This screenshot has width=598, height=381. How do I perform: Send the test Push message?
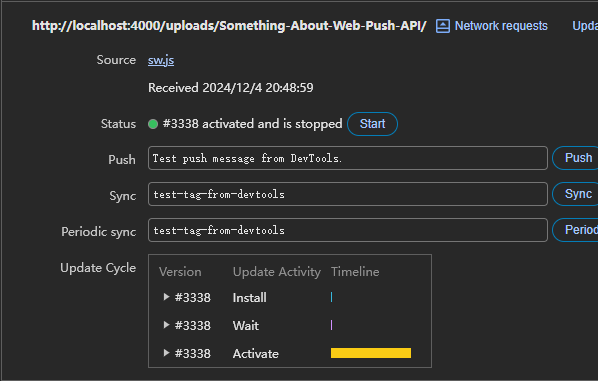(576, 158)
